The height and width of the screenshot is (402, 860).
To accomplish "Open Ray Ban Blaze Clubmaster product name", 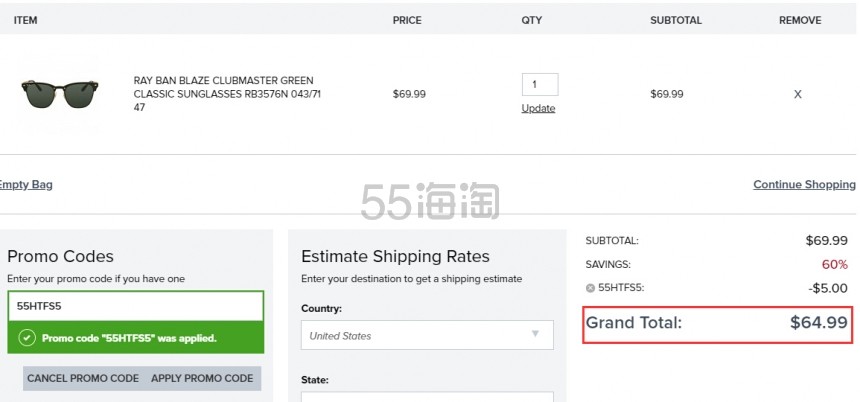I will coord(227,93).
